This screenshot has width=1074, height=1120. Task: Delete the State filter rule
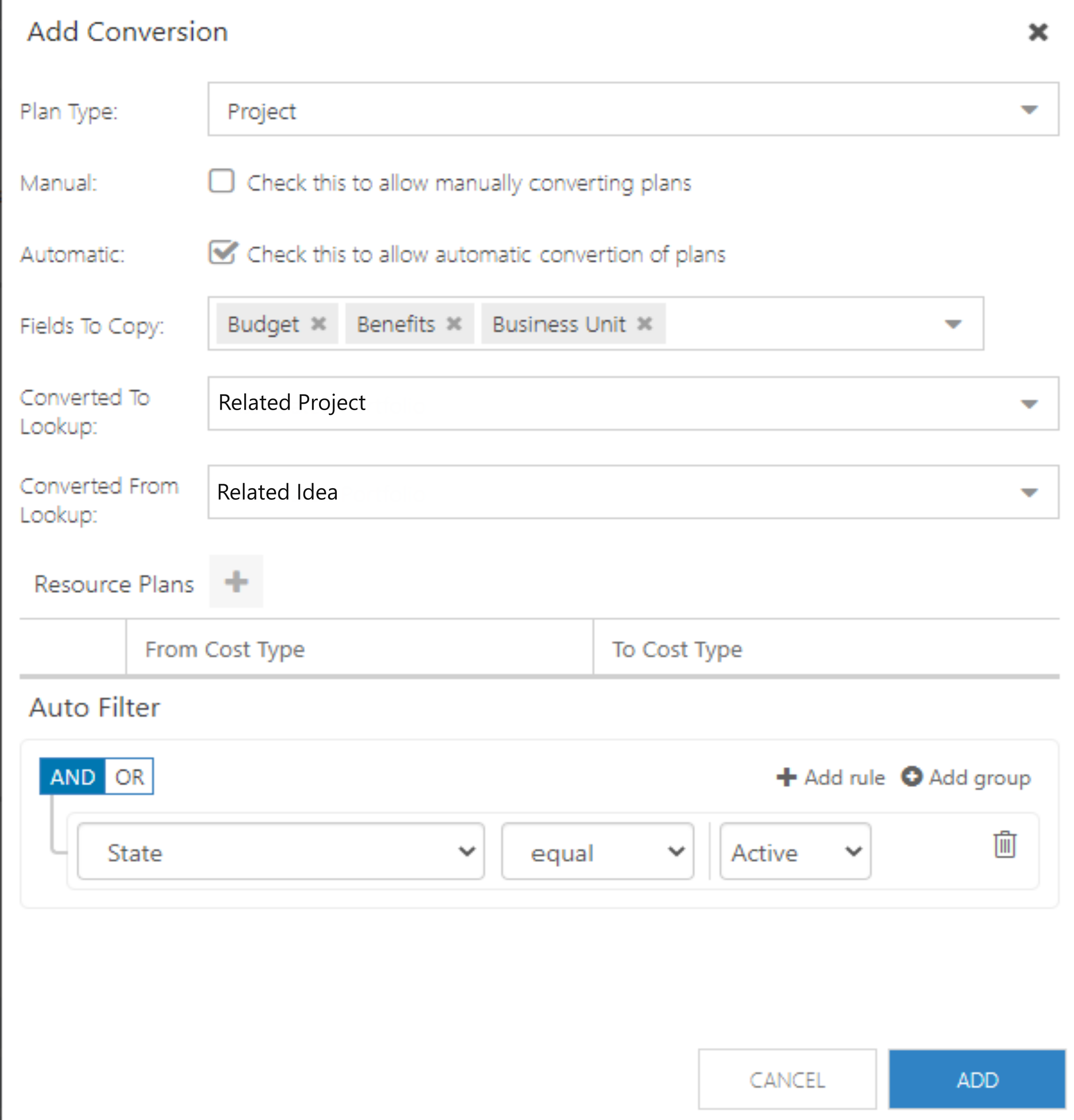point(1004,845)
